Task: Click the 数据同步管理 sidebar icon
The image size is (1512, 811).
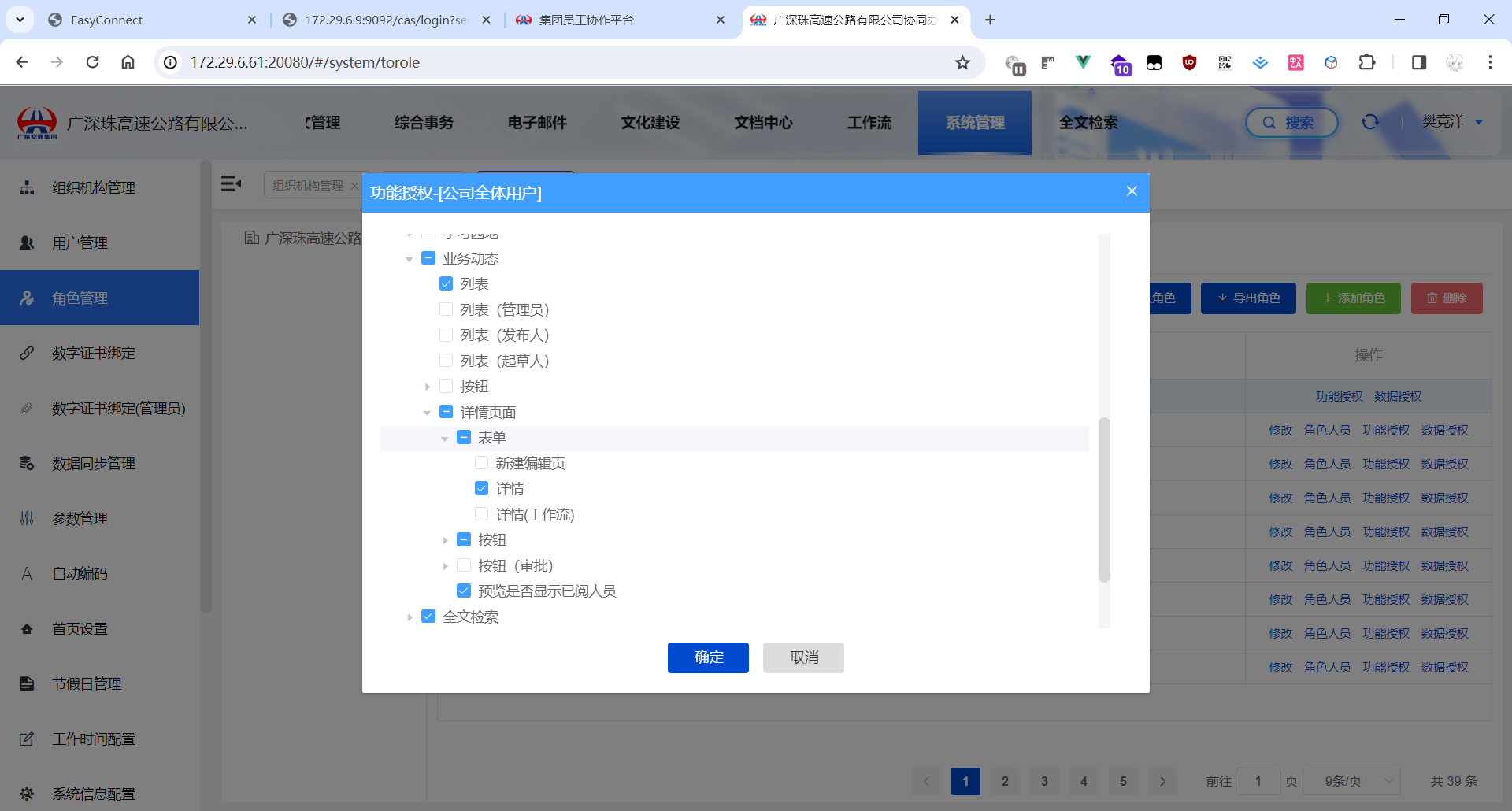Action: point(27,463)
